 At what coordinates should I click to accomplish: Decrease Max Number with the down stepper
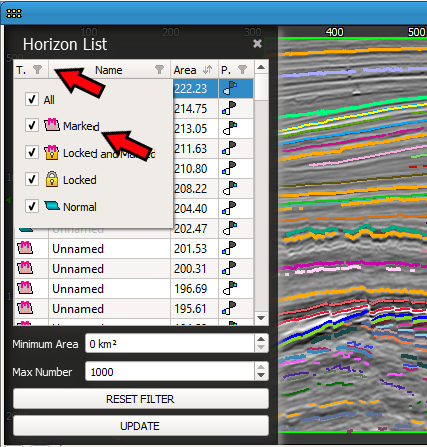pos(261,376)
